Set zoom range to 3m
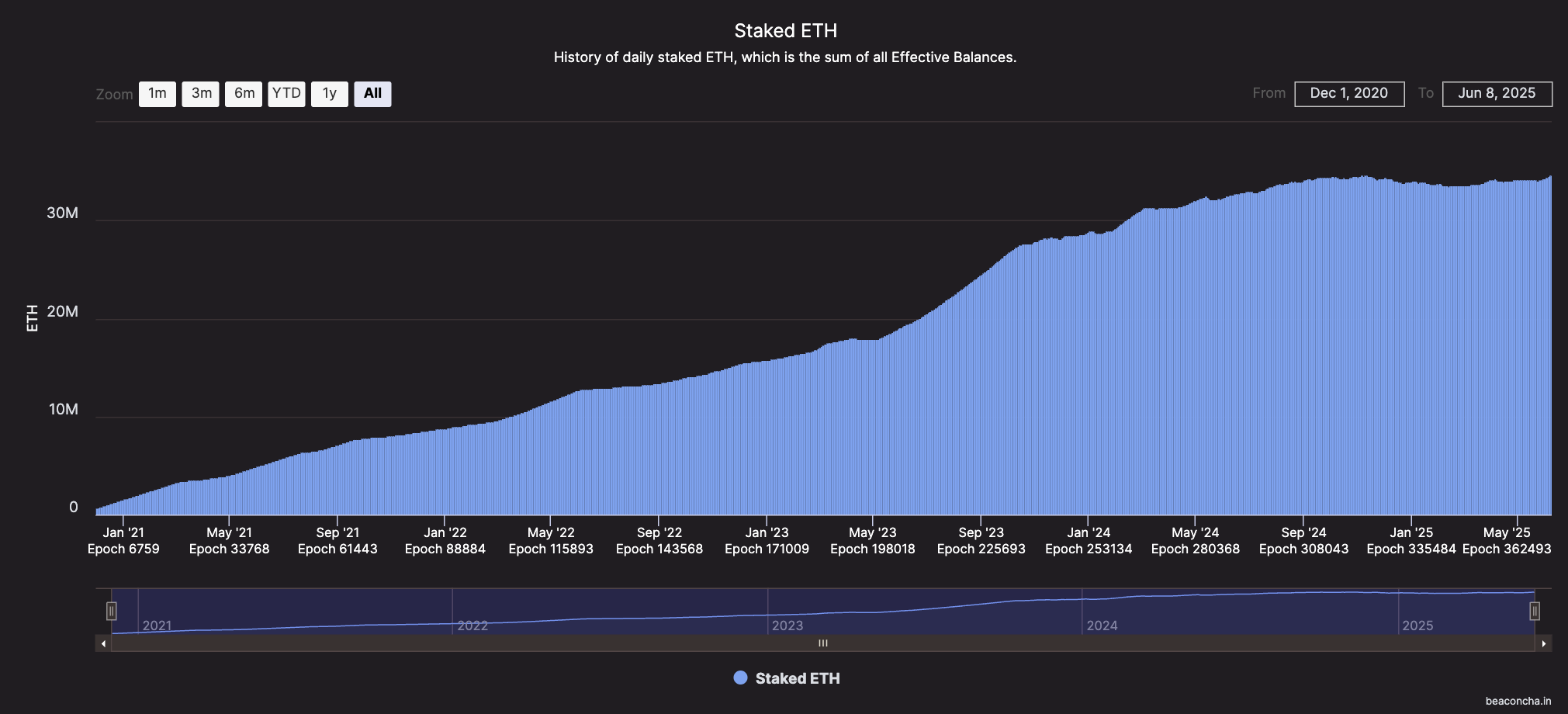1568x714 pixels. (201, 94)
